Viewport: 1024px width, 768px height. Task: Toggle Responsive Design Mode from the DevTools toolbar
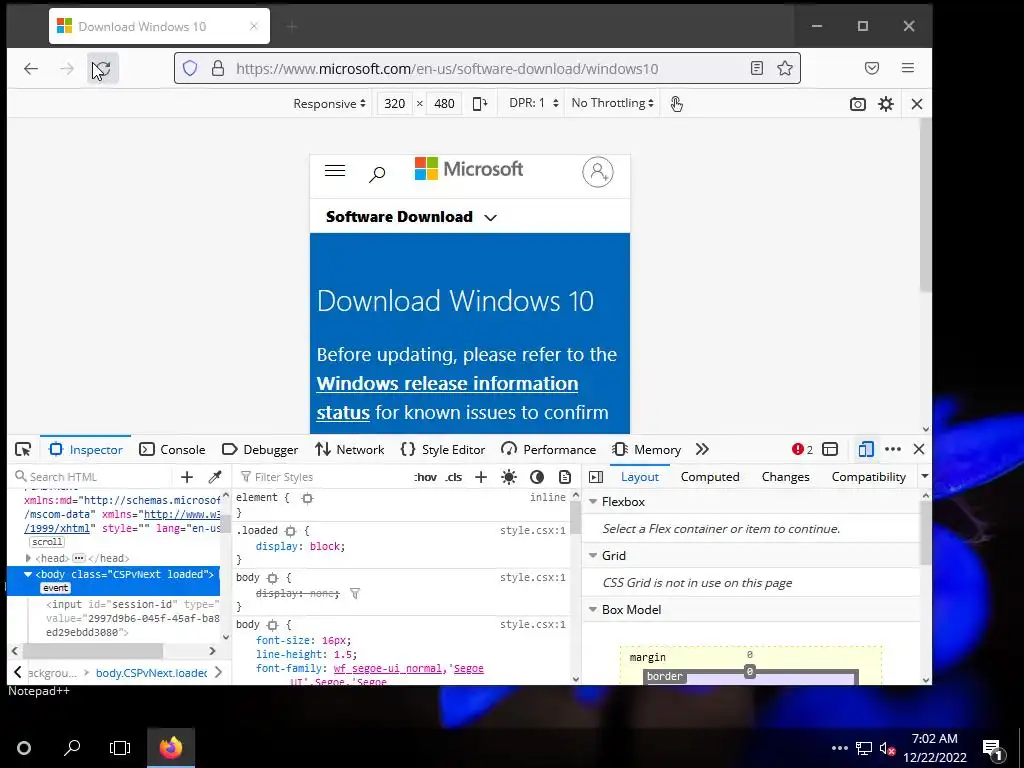point(866,449)
